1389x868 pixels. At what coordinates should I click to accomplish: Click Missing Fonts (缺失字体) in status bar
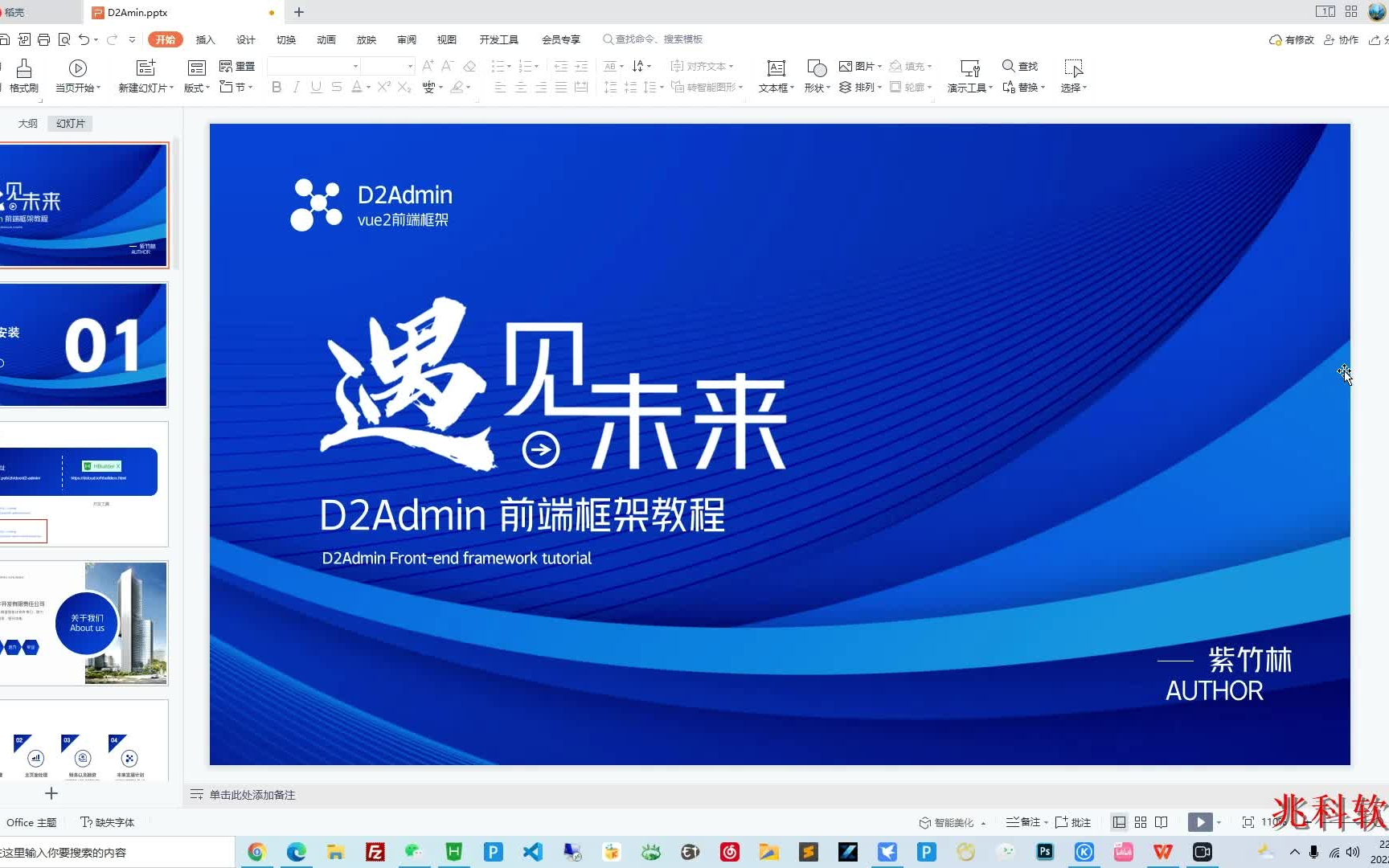(x=108, y=822)
